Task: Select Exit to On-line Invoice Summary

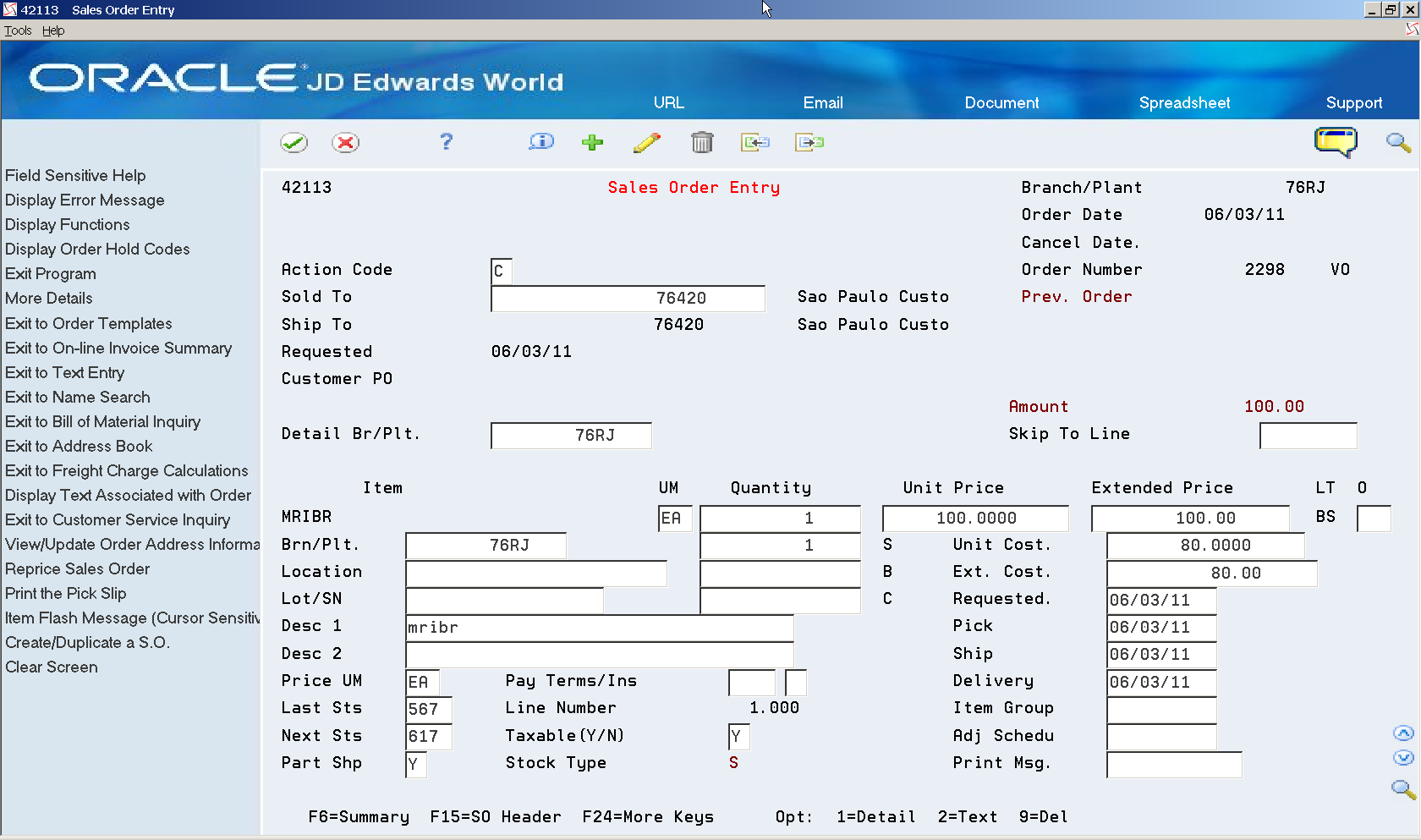Action: 118,348
